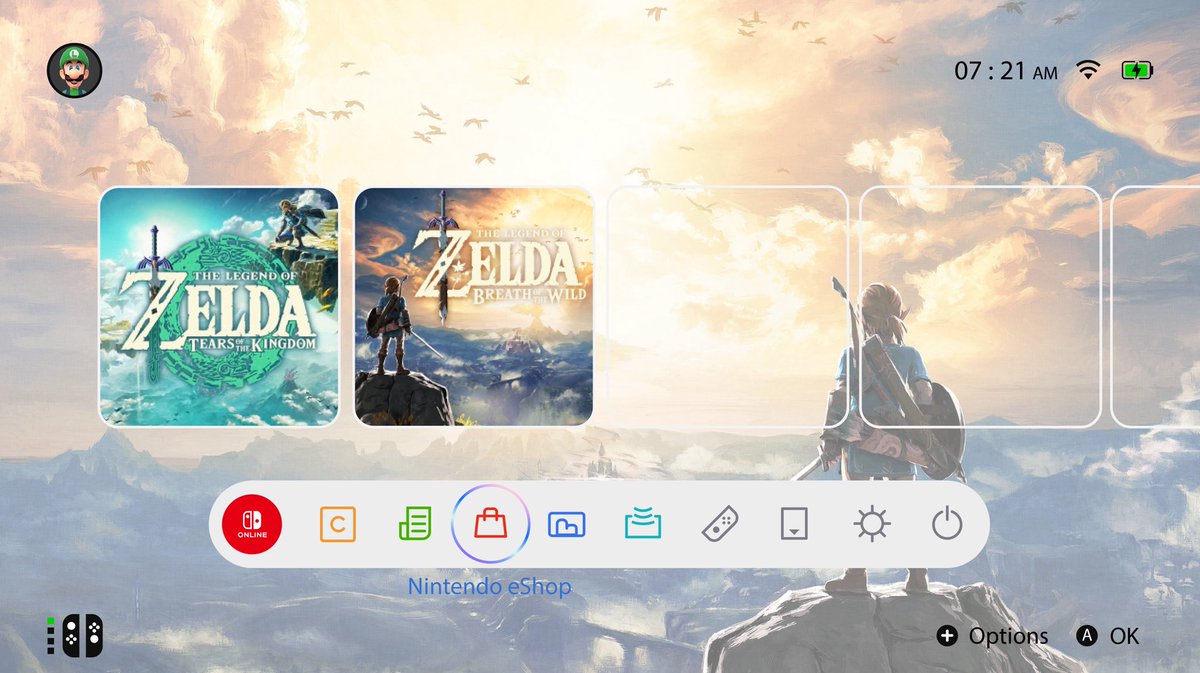Screen dimensions: 1200x673
Task: Click the A OK button
Action: [1108, 636]
